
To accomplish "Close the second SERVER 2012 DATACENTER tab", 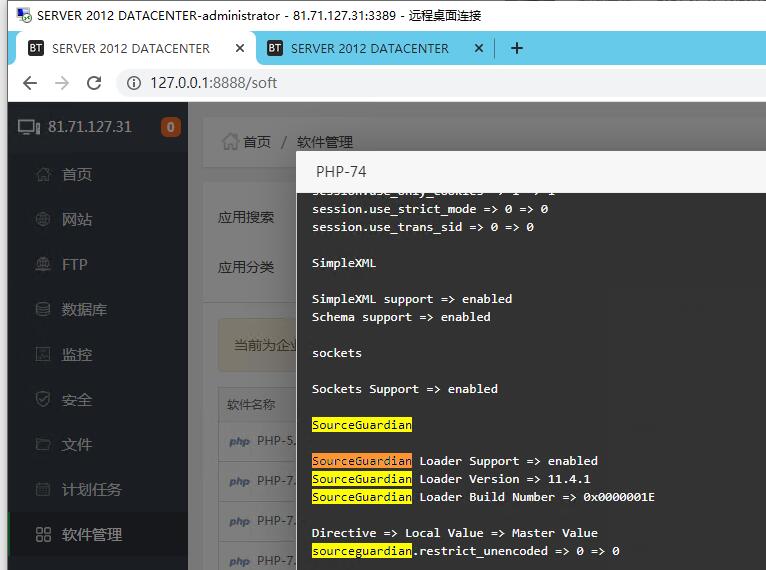I will pos(479,48).
